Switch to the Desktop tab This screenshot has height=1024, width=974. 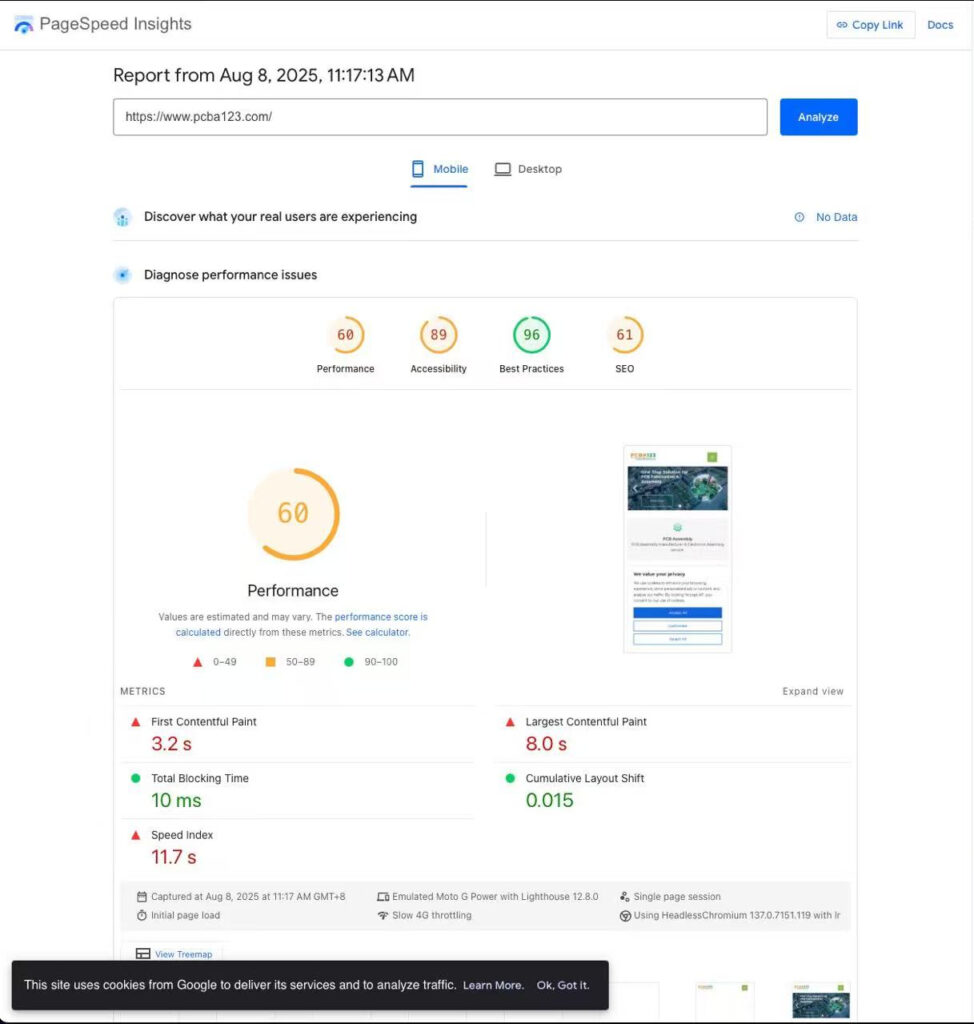(528, 169)
